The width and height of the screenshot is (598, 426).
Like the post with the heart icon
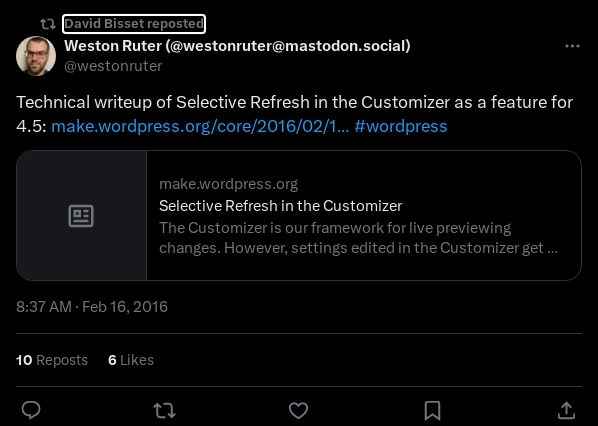(298, 411)
